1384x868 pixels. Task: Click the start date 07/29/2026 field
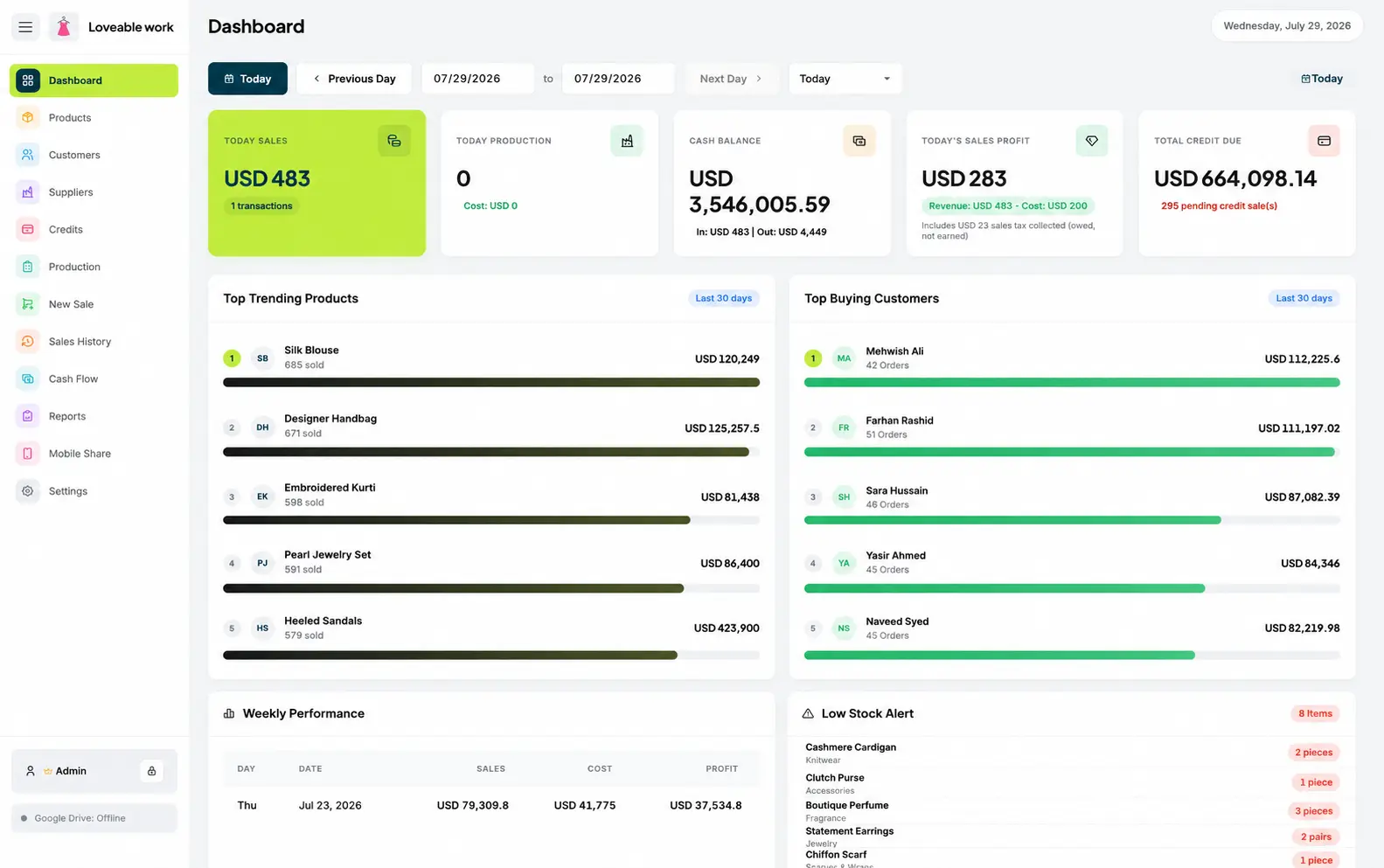[477, 79]
